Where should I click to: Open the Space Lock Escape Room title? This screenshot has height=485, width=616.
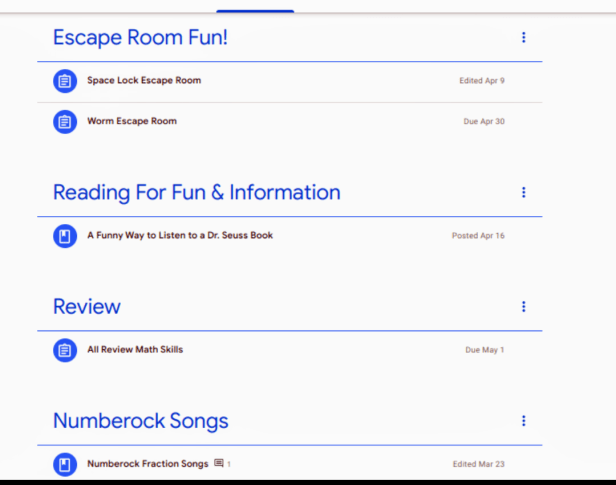pyautogui.click(x=144, y=81)
